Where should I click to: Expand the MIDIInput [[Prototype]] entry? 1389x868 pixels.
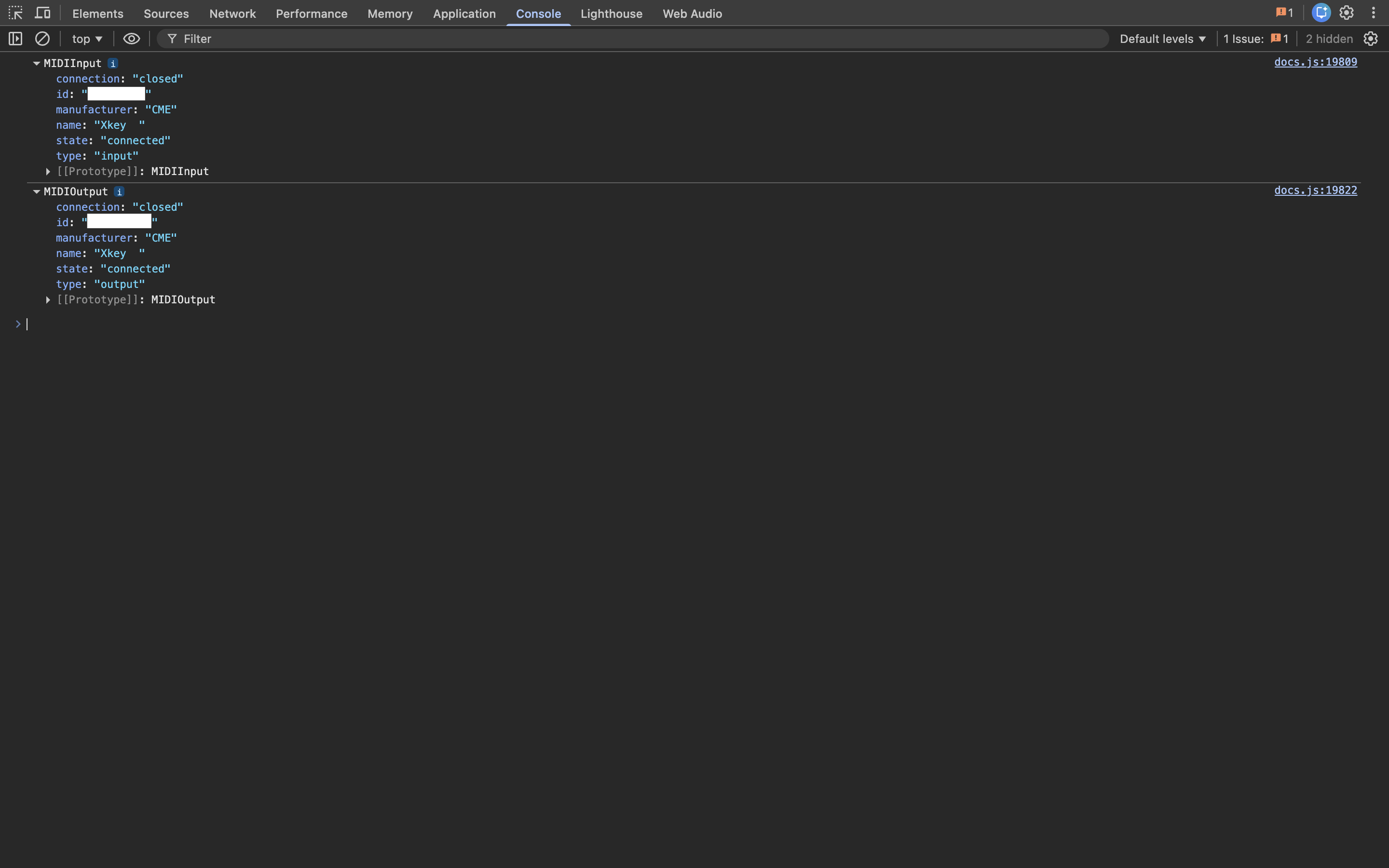click(x=48, y=171)
